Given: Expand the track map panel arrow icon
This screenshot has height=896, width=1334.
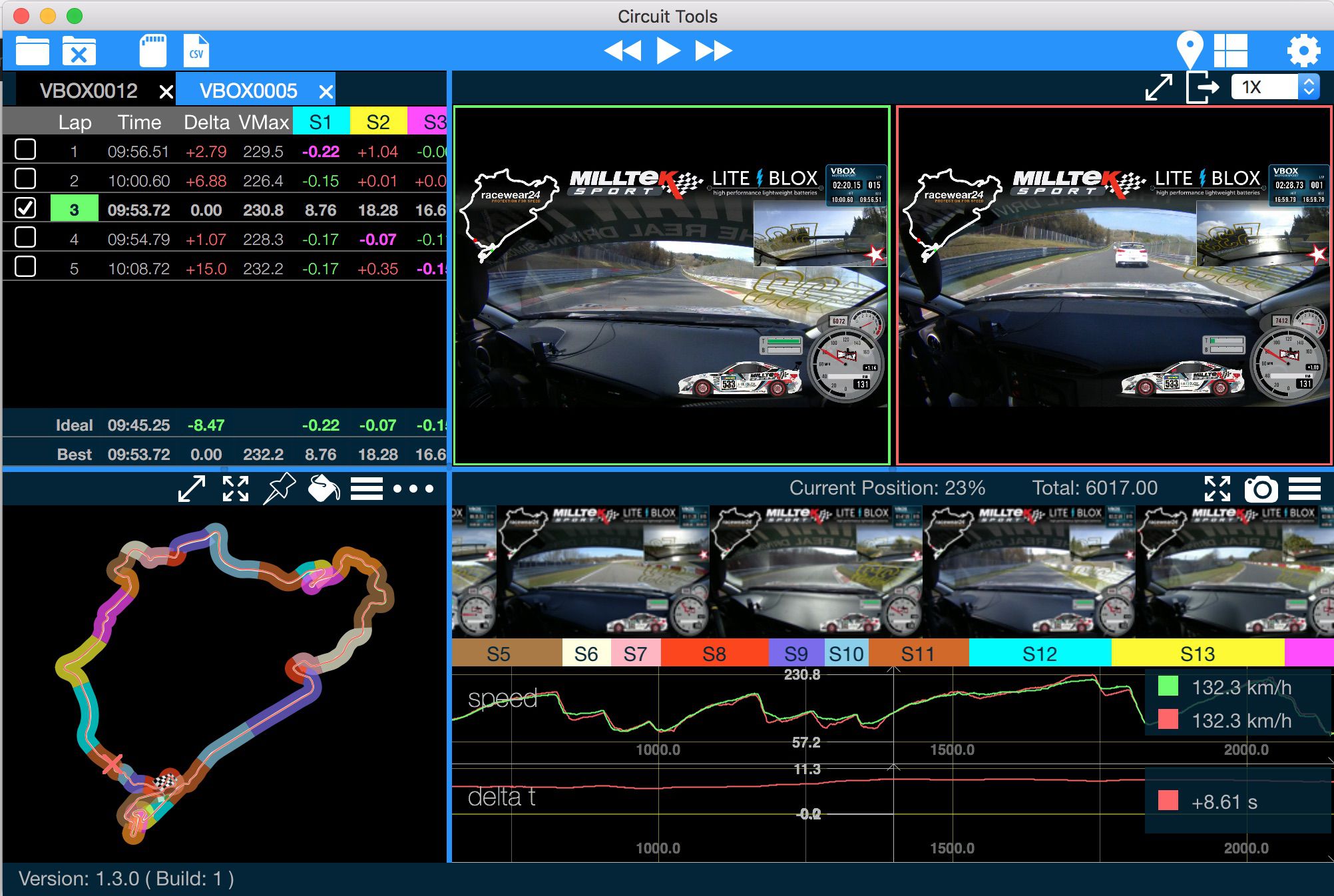Looking at the screenshot, I should click(192, 489).
